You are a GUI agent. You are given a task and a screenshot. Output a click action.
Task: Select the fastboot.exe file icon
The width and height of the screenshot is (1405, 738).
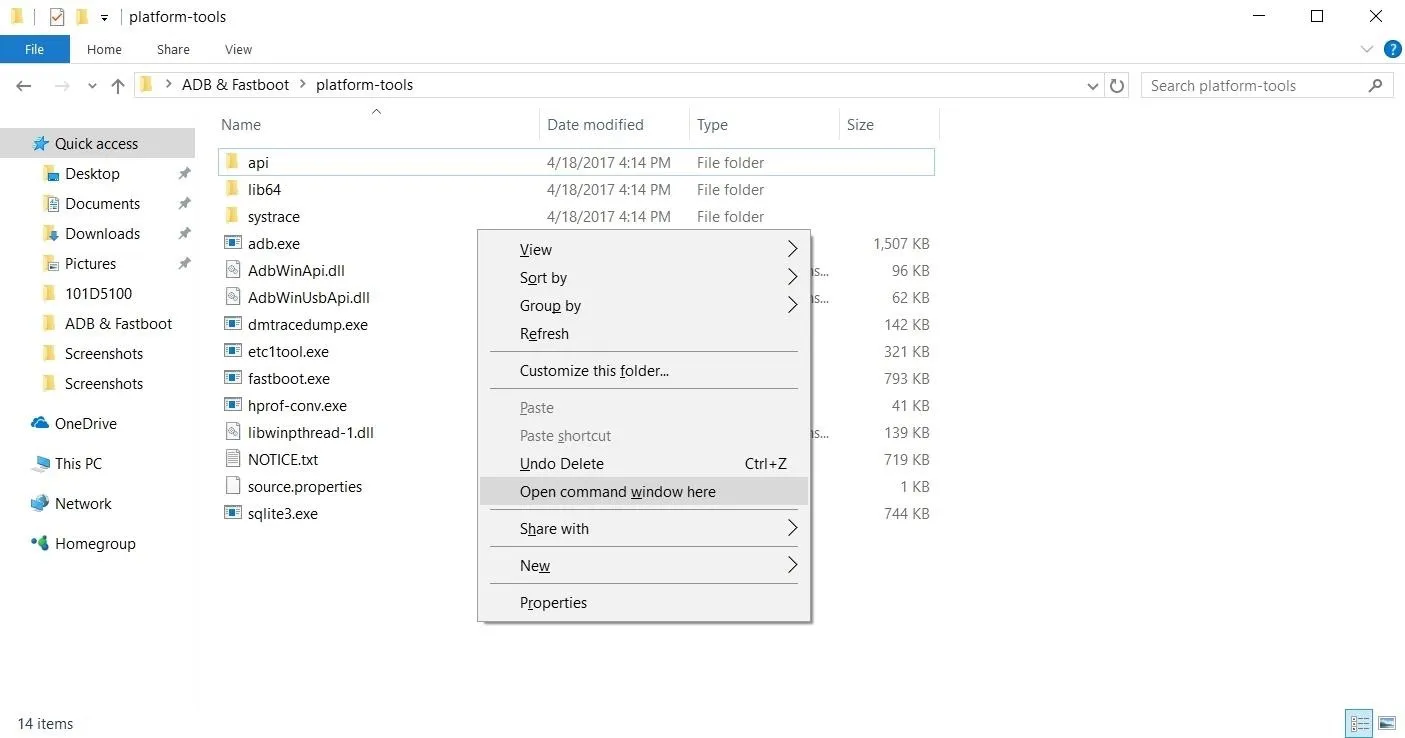pyautogui.click(x=233, y=379)
